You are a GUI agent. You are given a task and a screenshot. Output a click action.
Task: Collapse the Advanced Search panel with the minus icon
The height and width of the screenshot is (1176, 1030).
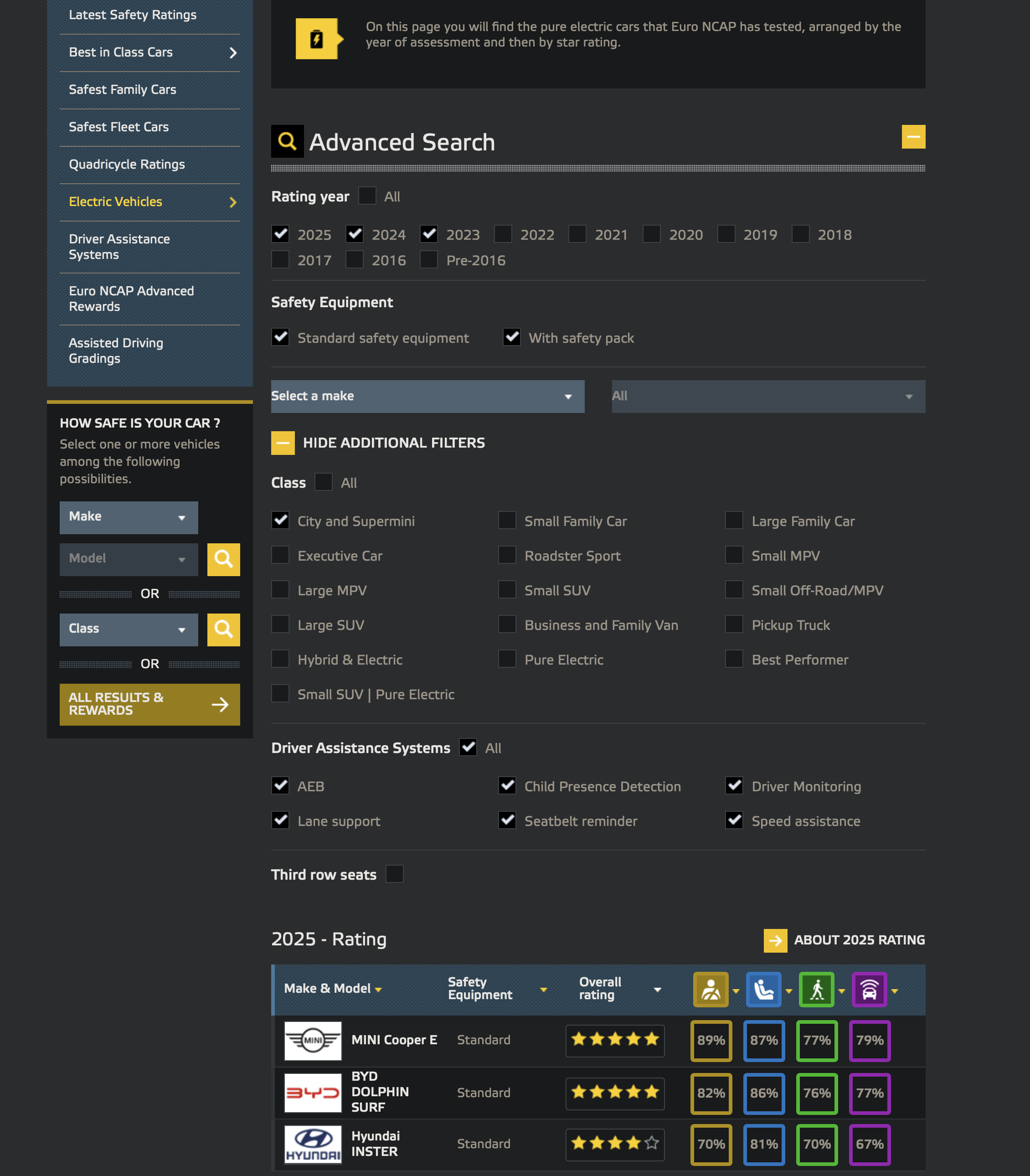click(913, 137)
